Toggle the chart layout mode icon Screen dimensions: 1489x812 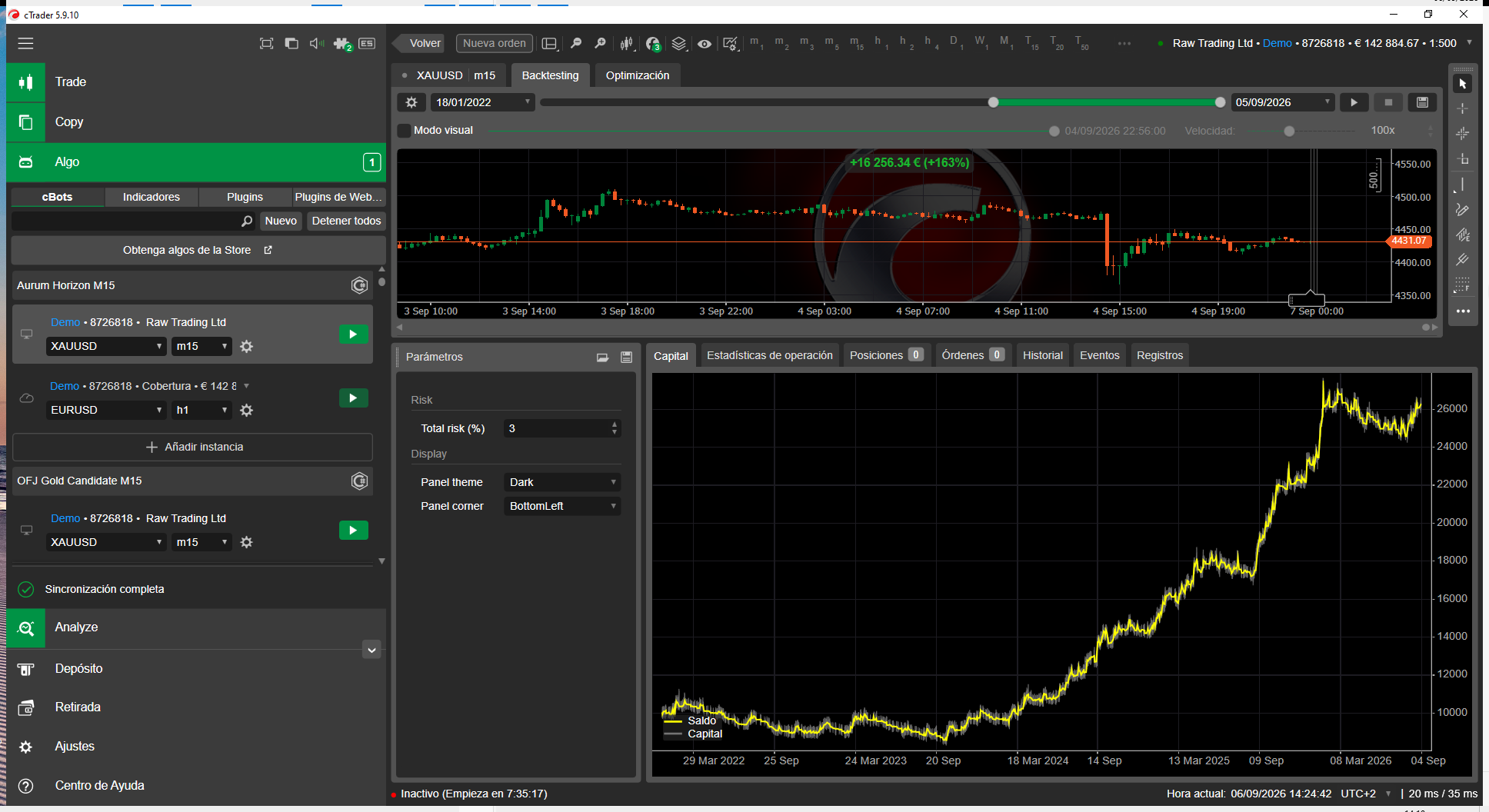[x=549, y=44]
